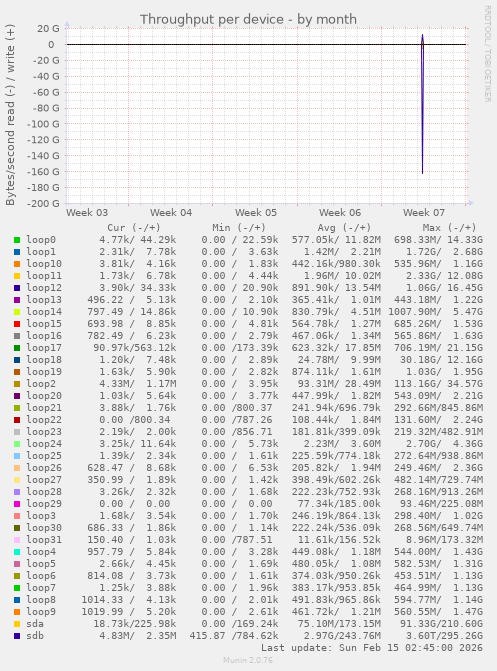Image resolution: width=497 pixels, height=671 pixels.
Task: Click the 'loop14' legend label
Action: [44, 312]
